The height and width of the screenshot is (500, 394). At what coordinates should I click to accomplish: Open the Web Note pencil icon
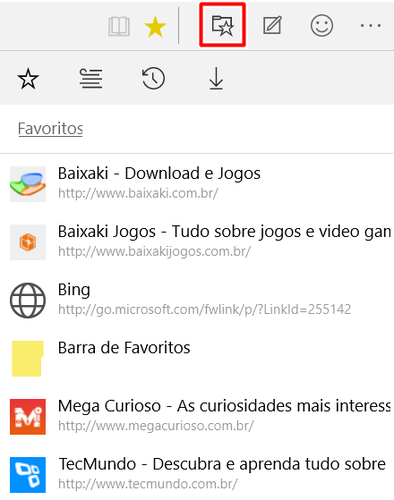pos(272,25)
